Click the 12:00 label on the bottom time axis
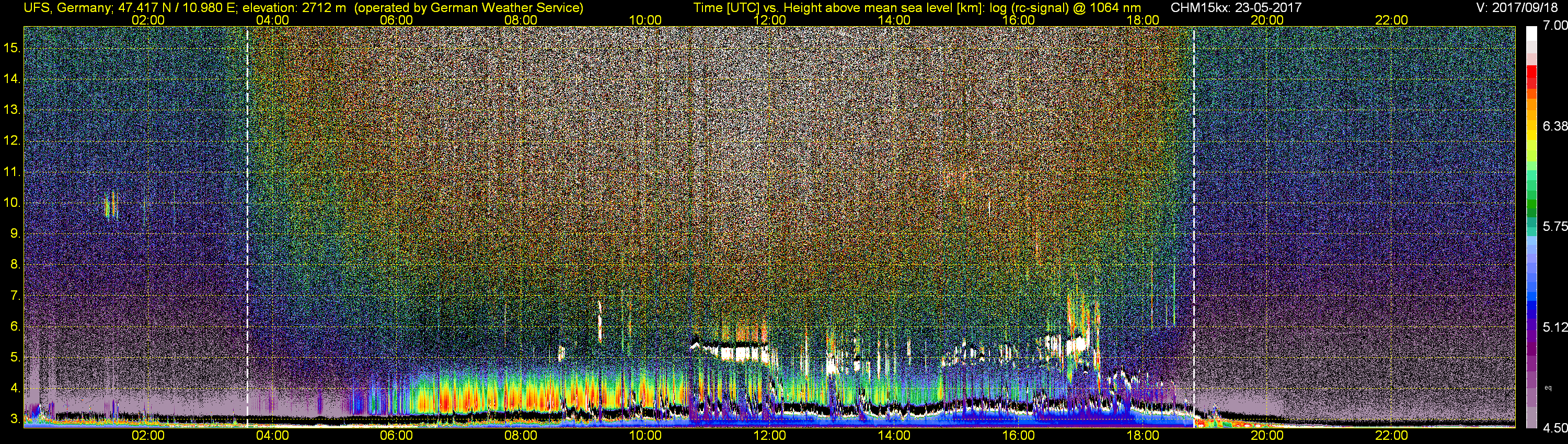The width and height of the screenshot is (1568, 444). (x=770, y=436)
